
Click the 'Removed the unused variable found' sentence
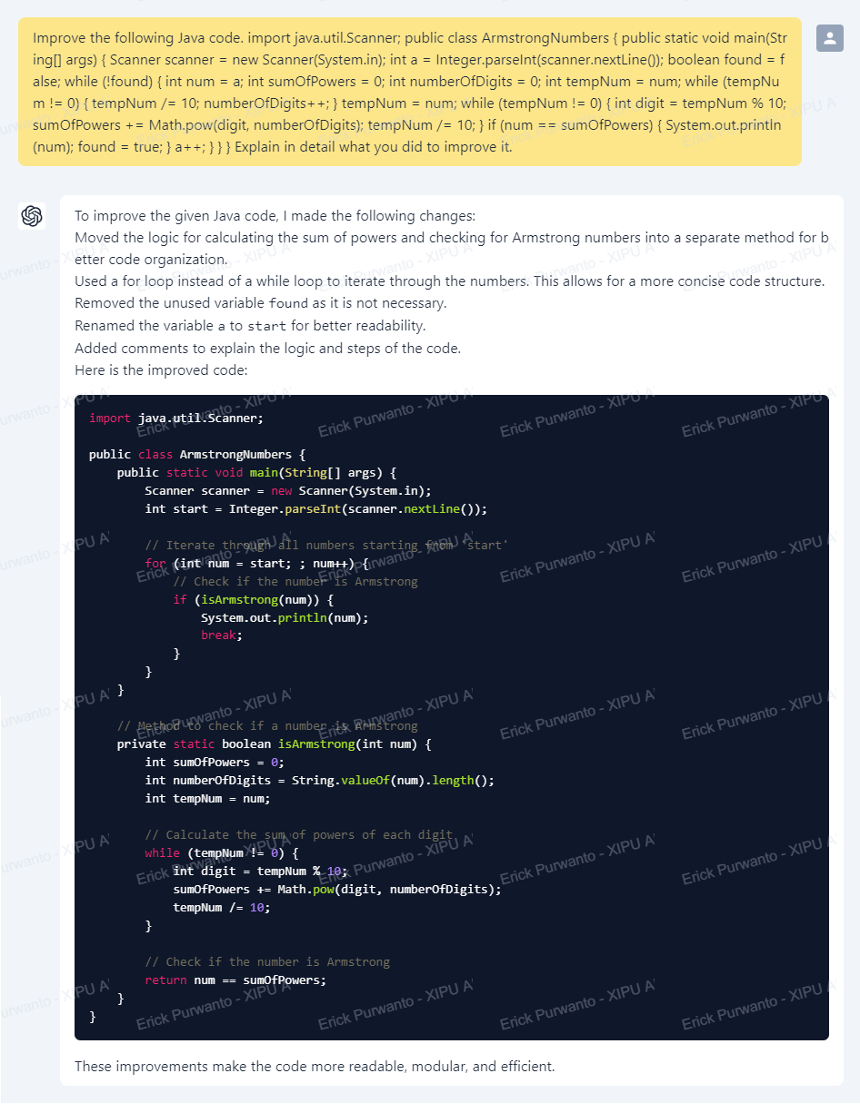(261, 303)
